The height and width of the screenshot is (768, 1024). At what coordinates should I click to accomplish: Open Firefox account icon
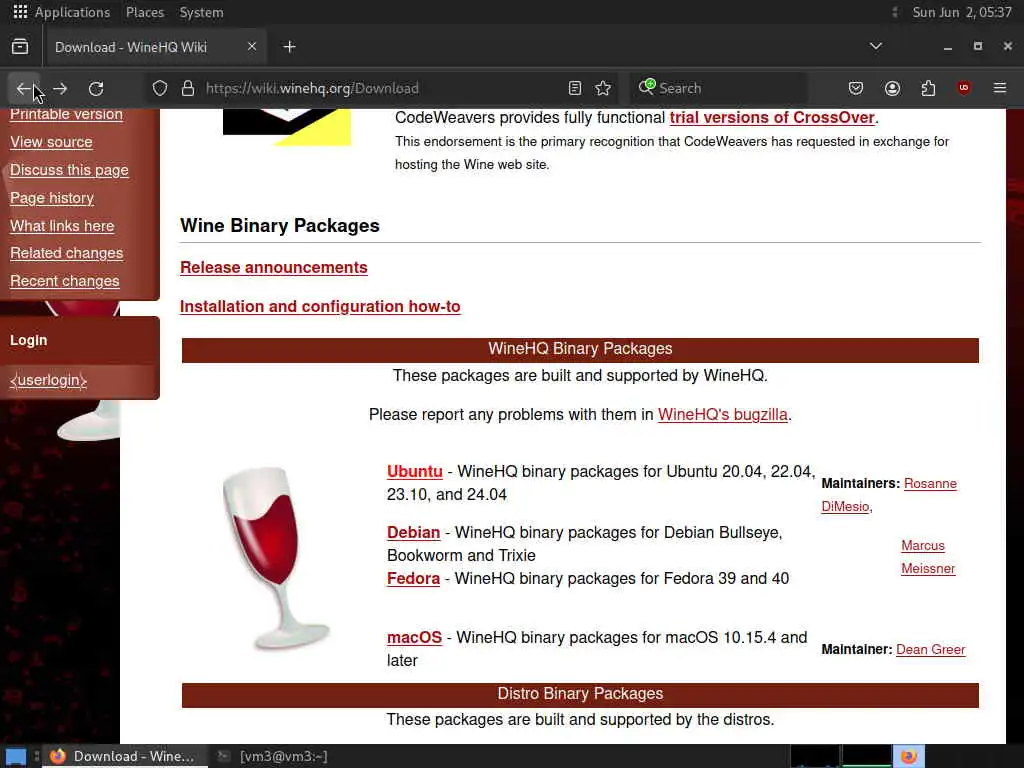point(892,88)
